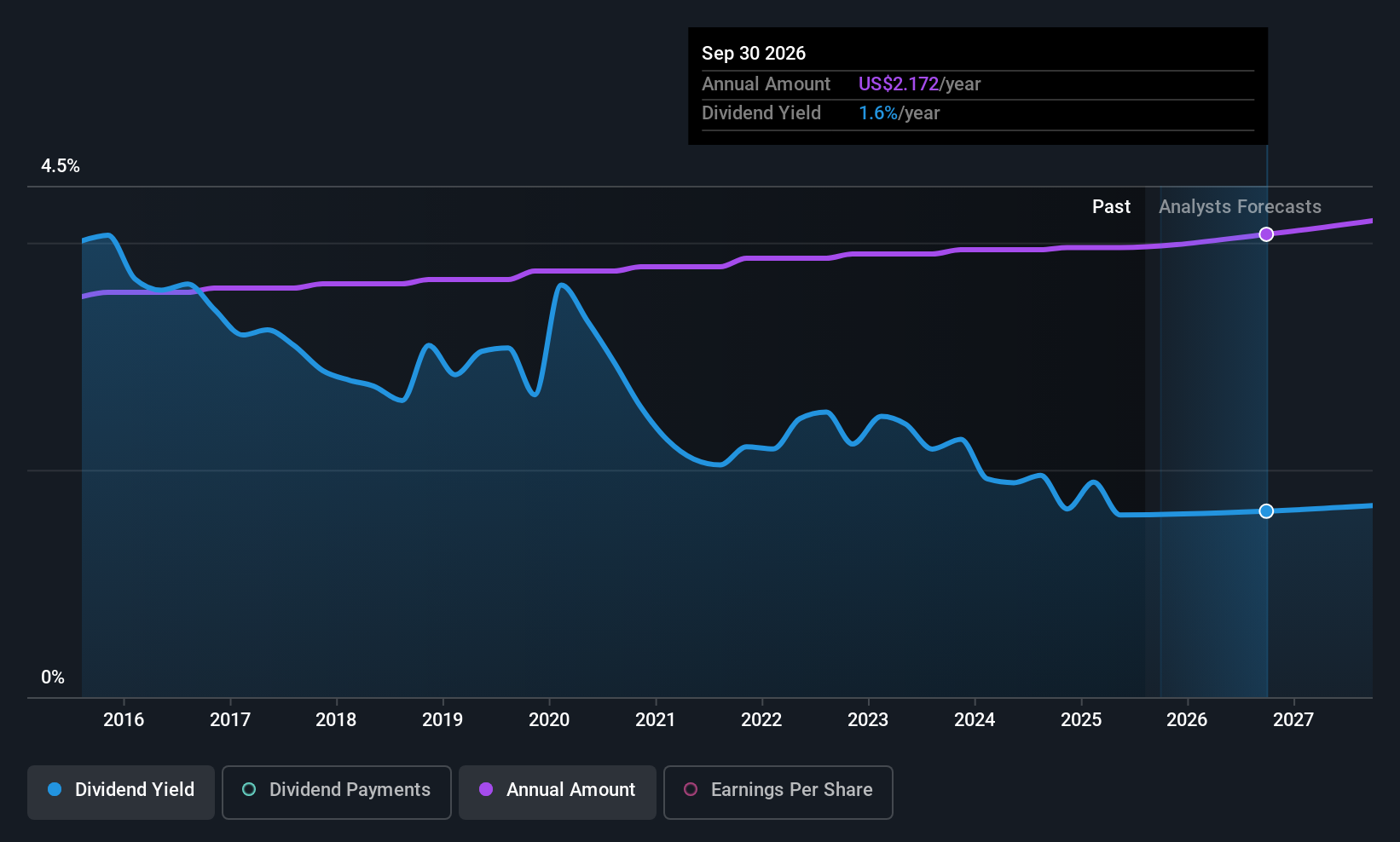This screenshot has width=1400, height=842.
Task: Click the 2016 x-axis label
Action: click(124, 720)
